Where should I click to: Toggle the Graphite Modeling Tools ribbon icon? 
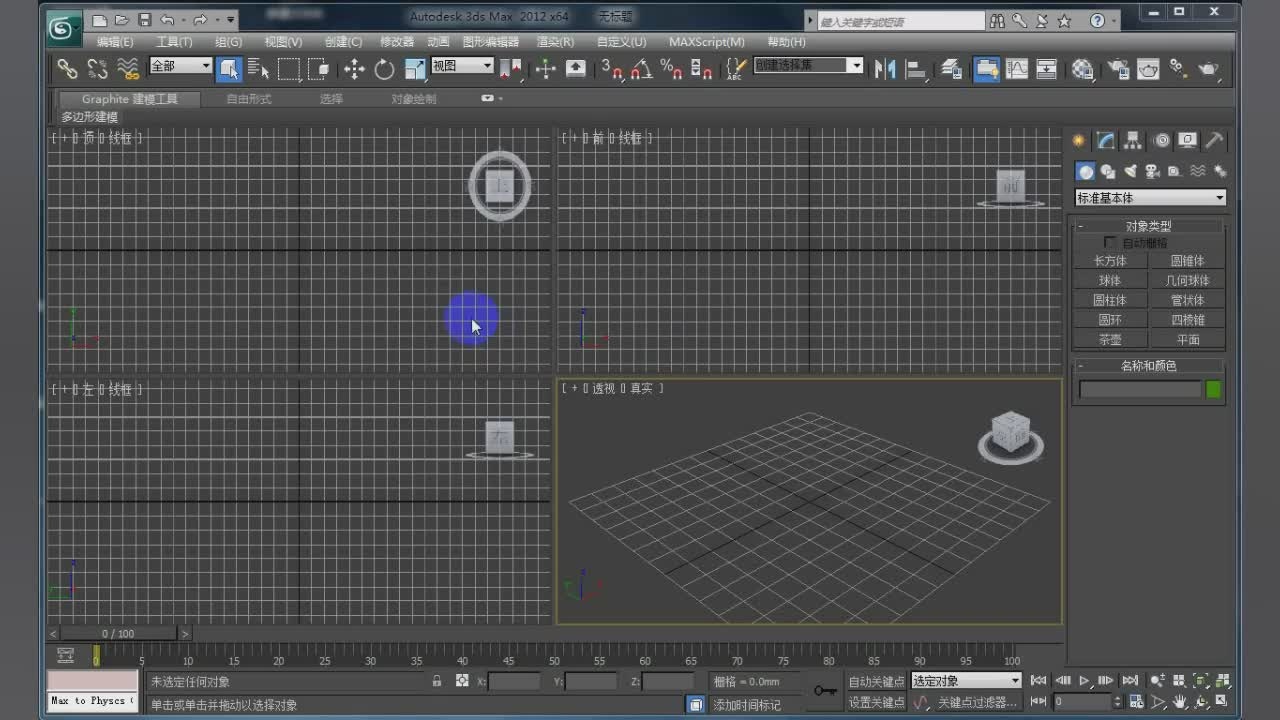[x=986, y=68]
